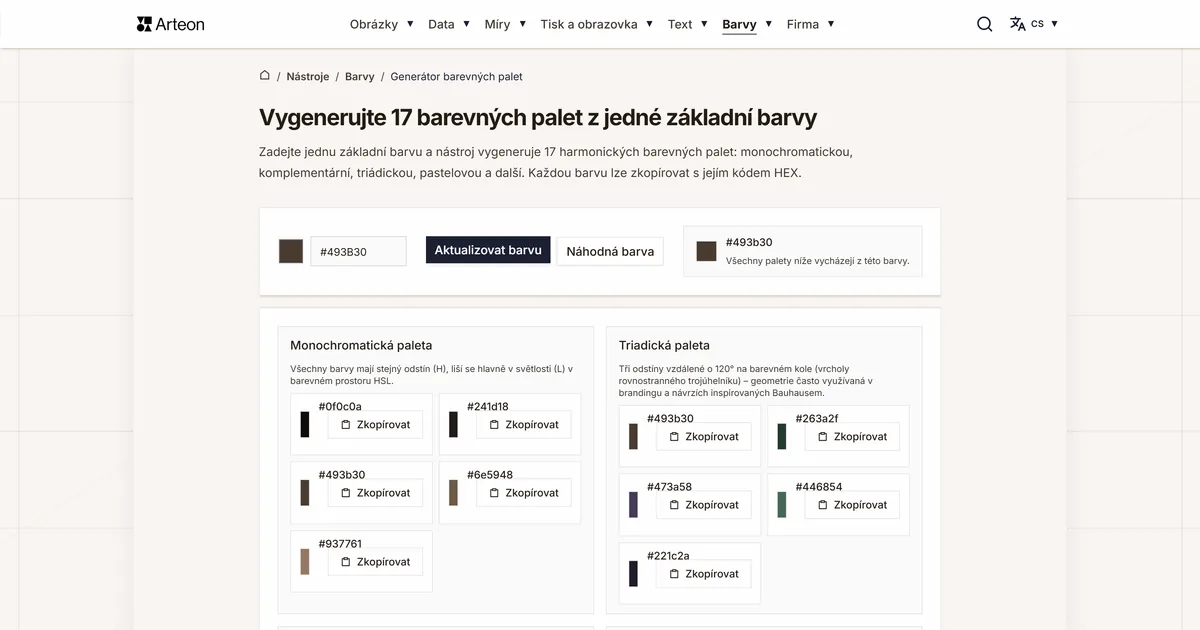1200x630 pixels.
Task: Open the search magnifier icon
Action: pyautogui.click(x=985, y=24)
